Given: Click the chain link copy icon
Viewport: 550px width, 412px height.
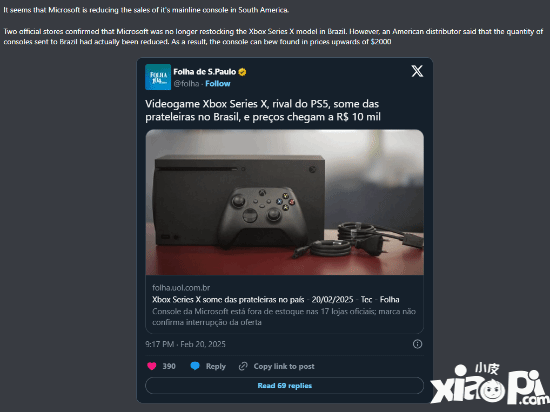Looking at the screenshot, I should (243, 366).
